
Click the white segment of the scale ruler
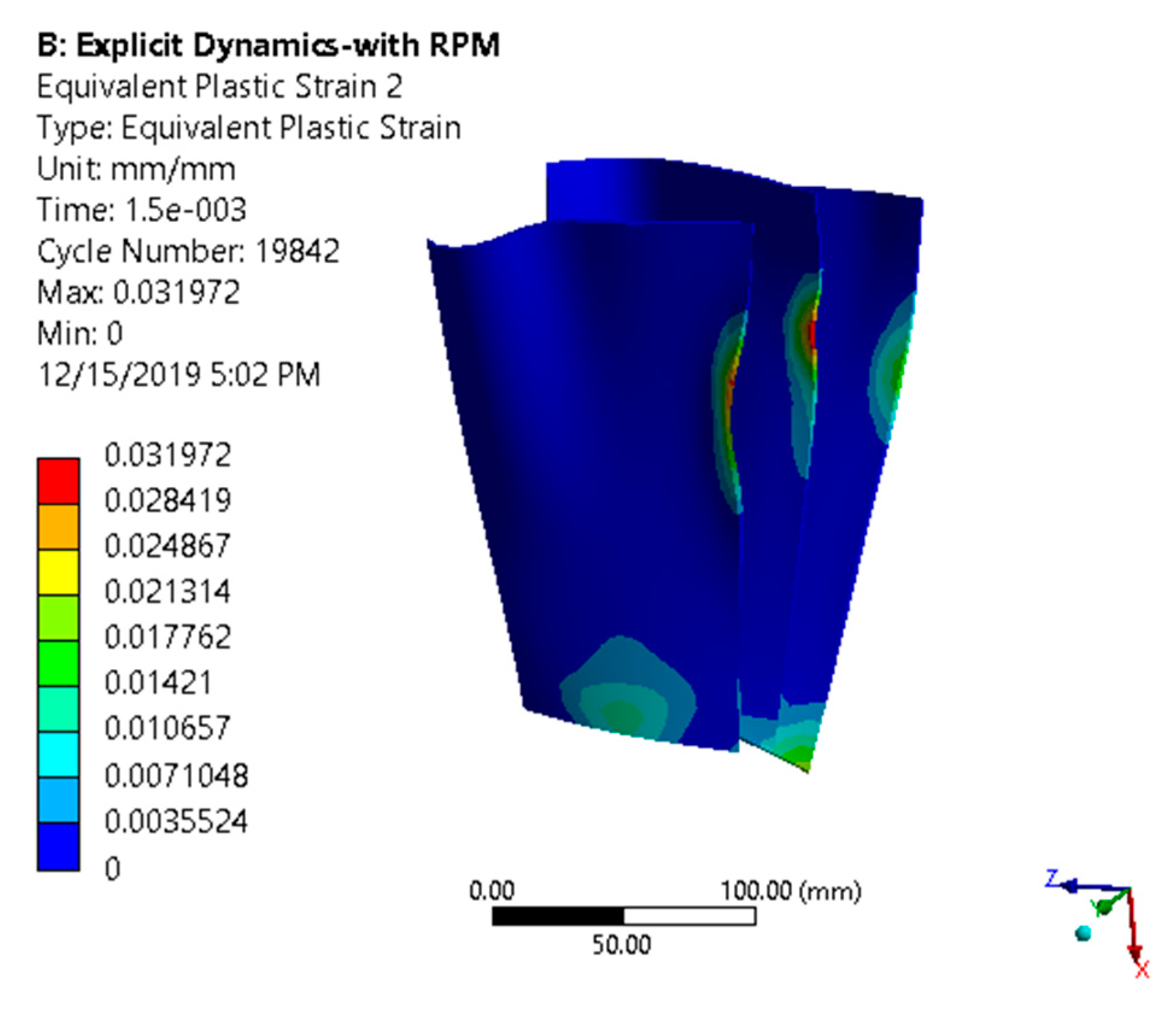coord(689,917)
